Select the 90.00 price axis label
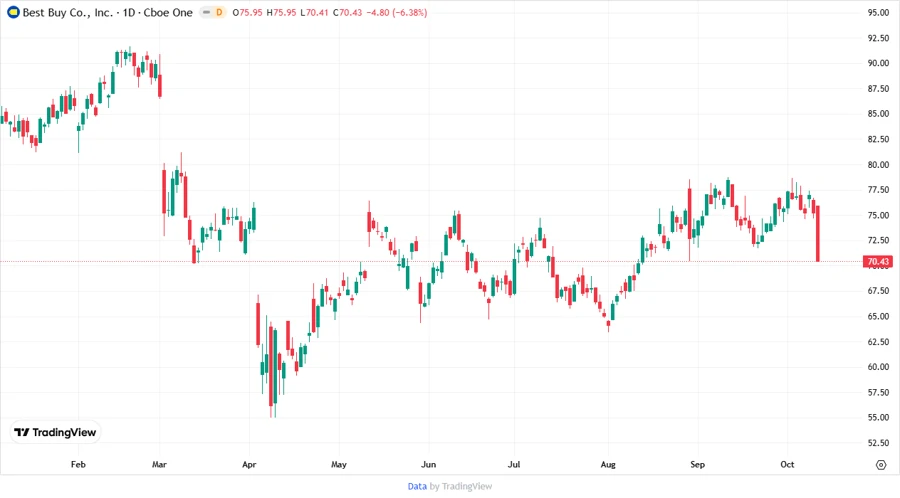 click(878, 63)
